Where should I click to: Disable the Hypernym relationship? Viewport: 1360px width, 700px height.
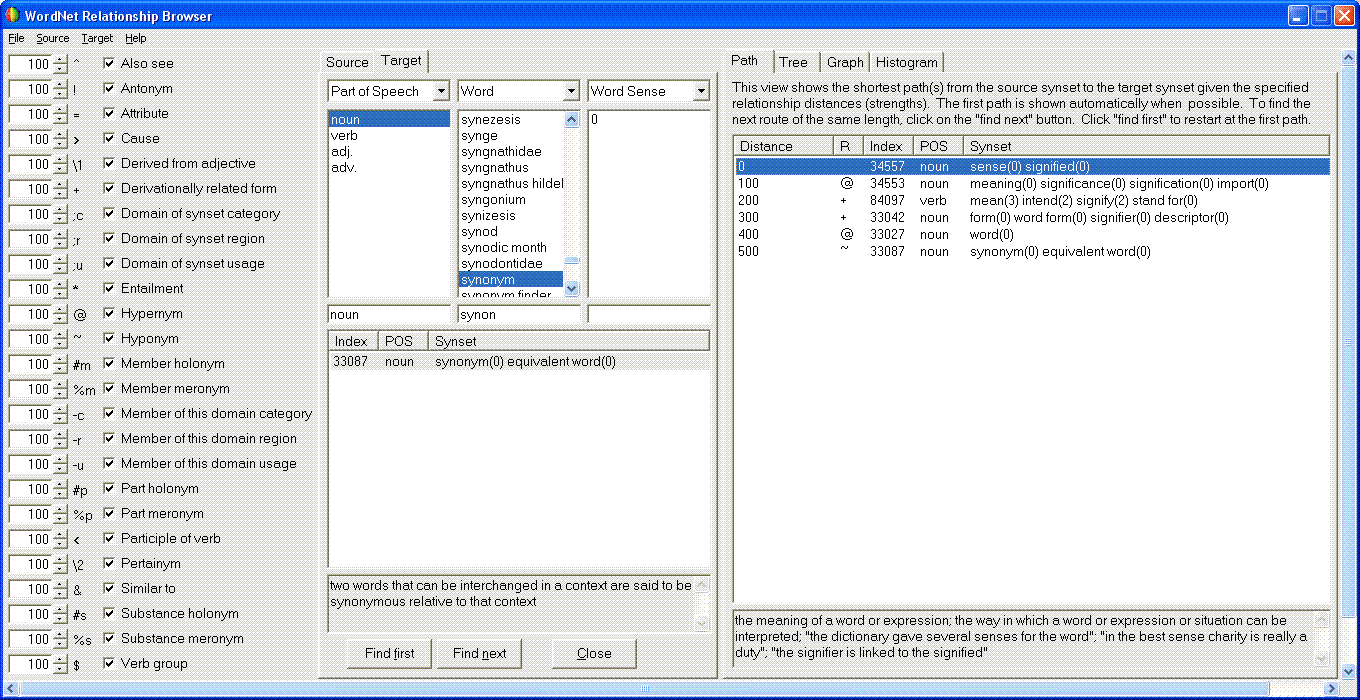point(109,313)
